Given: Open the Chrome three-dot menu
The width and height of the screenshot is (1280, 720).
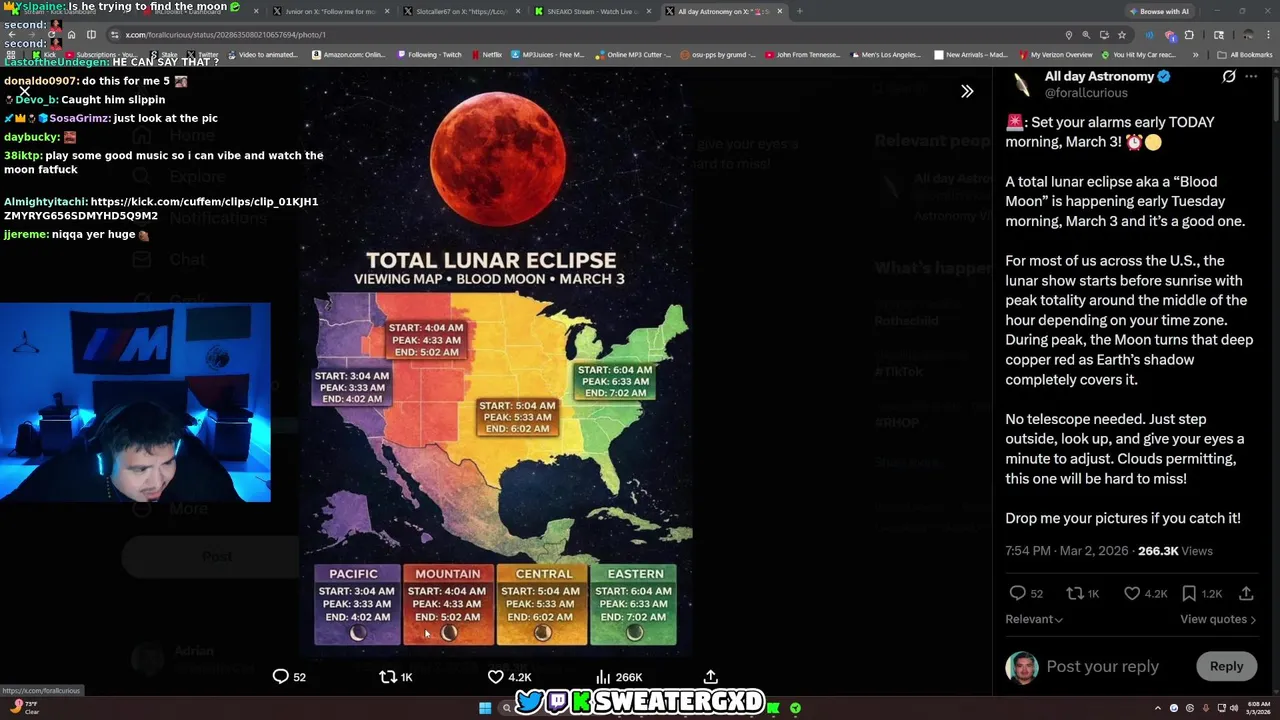Looking at the screenshot, I should pos(1269,35).
